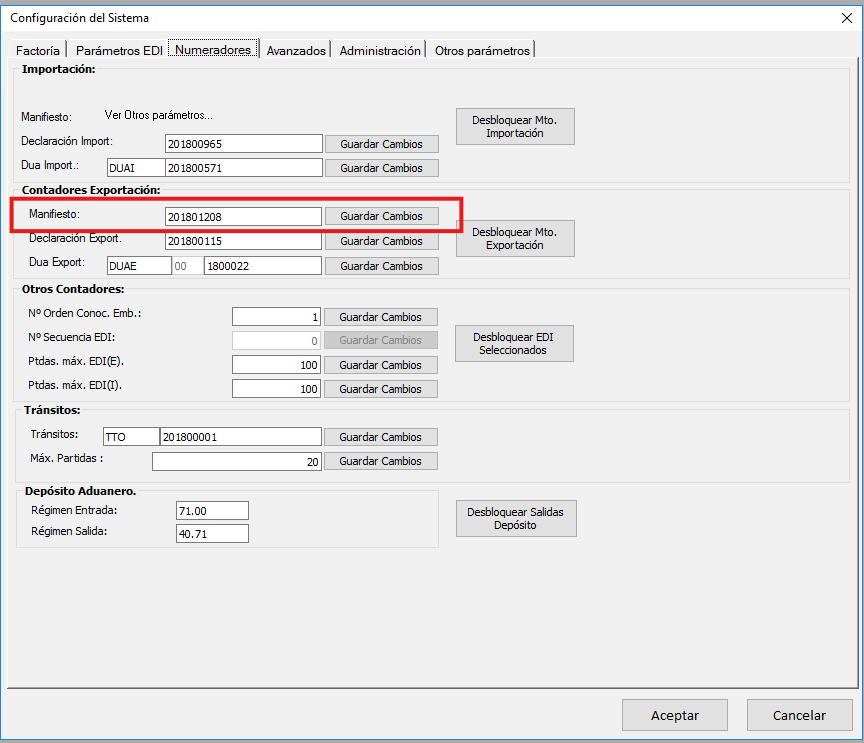
Task: Click the Declaración Import number field
Action: [244, 144]
